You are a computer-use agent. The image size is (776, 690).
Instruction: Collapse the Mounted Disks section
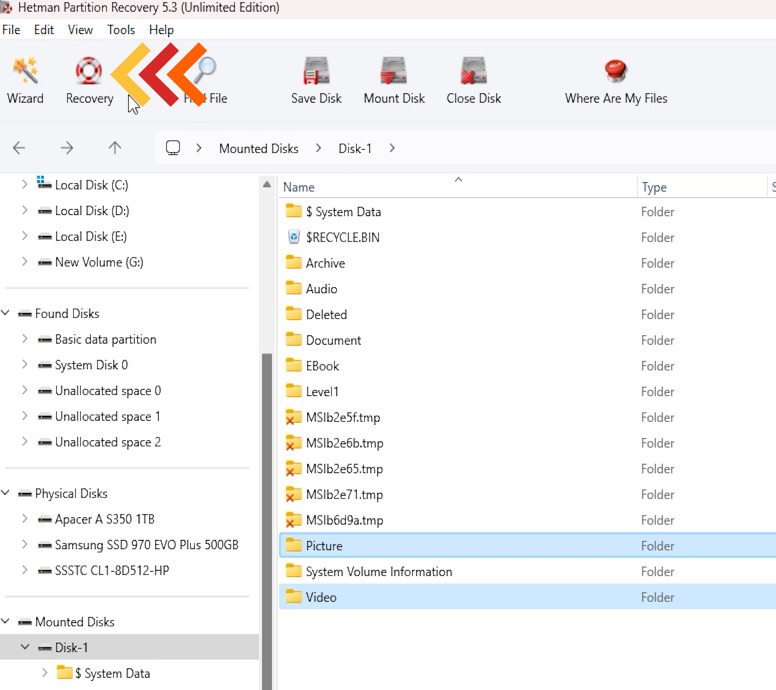coord(5,622)
